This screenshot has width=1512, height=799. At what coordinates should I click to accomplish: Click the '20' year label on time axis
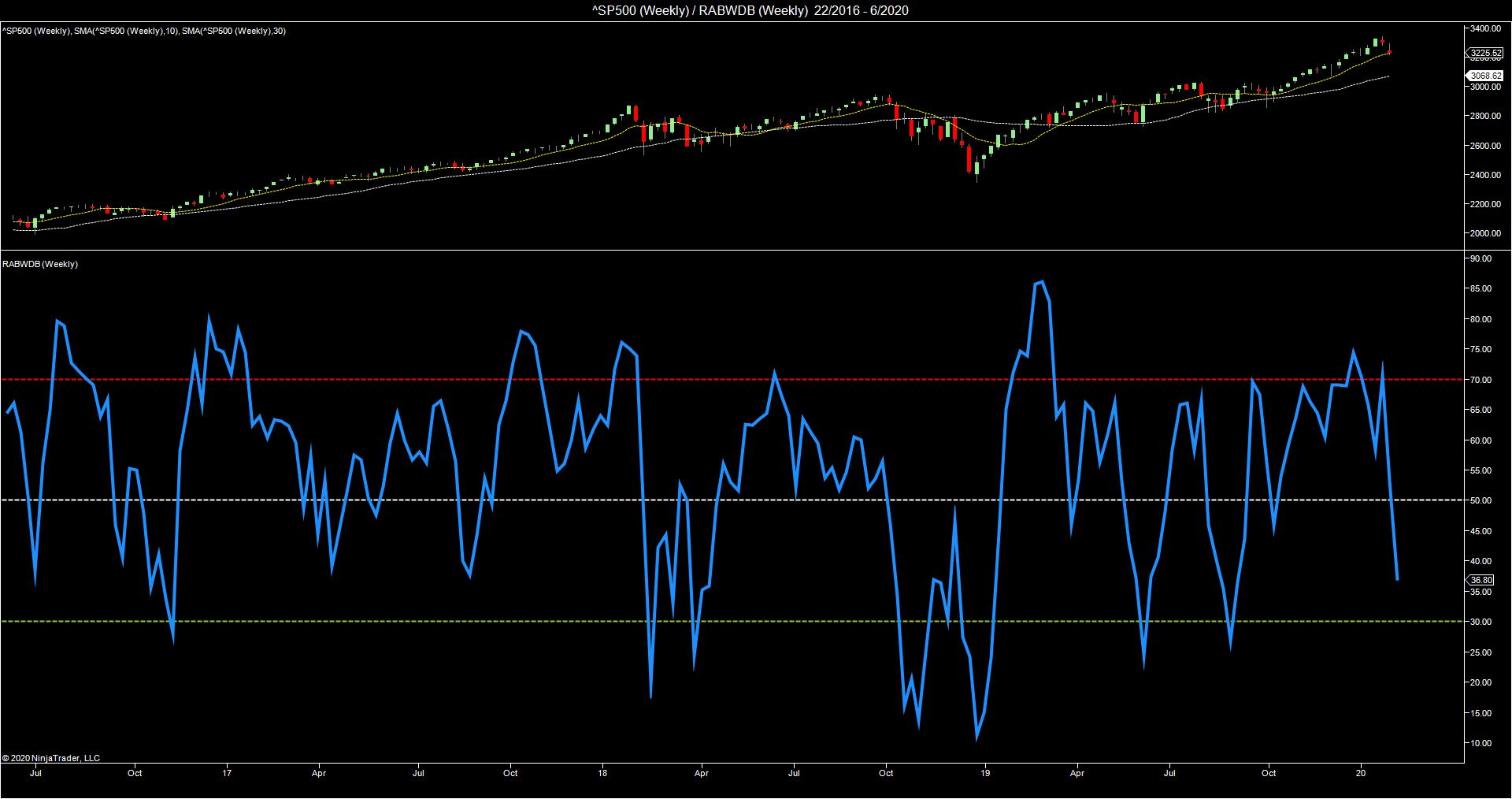1361,773
